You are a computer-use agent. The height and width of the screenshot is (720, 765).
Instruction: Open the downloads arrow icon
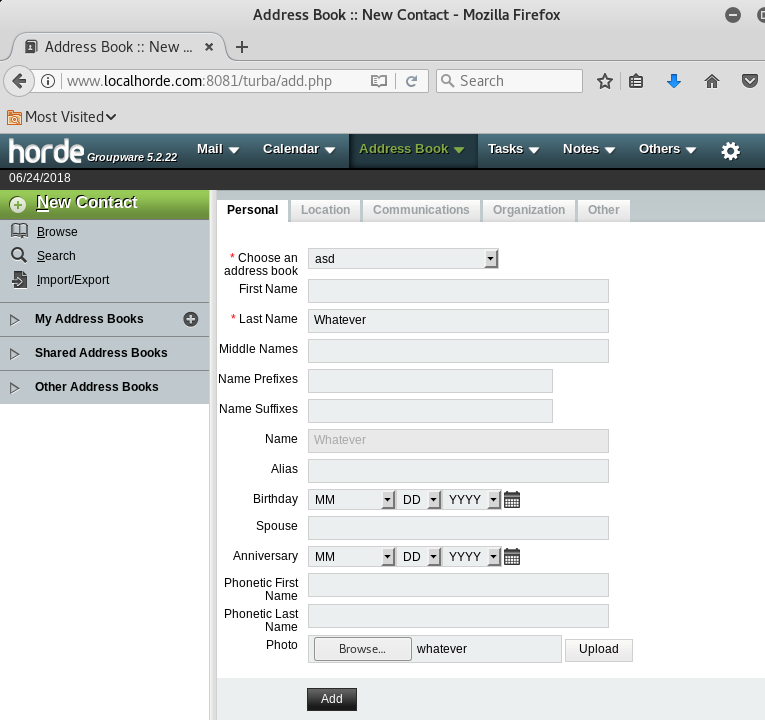click(x=674, y=81)
